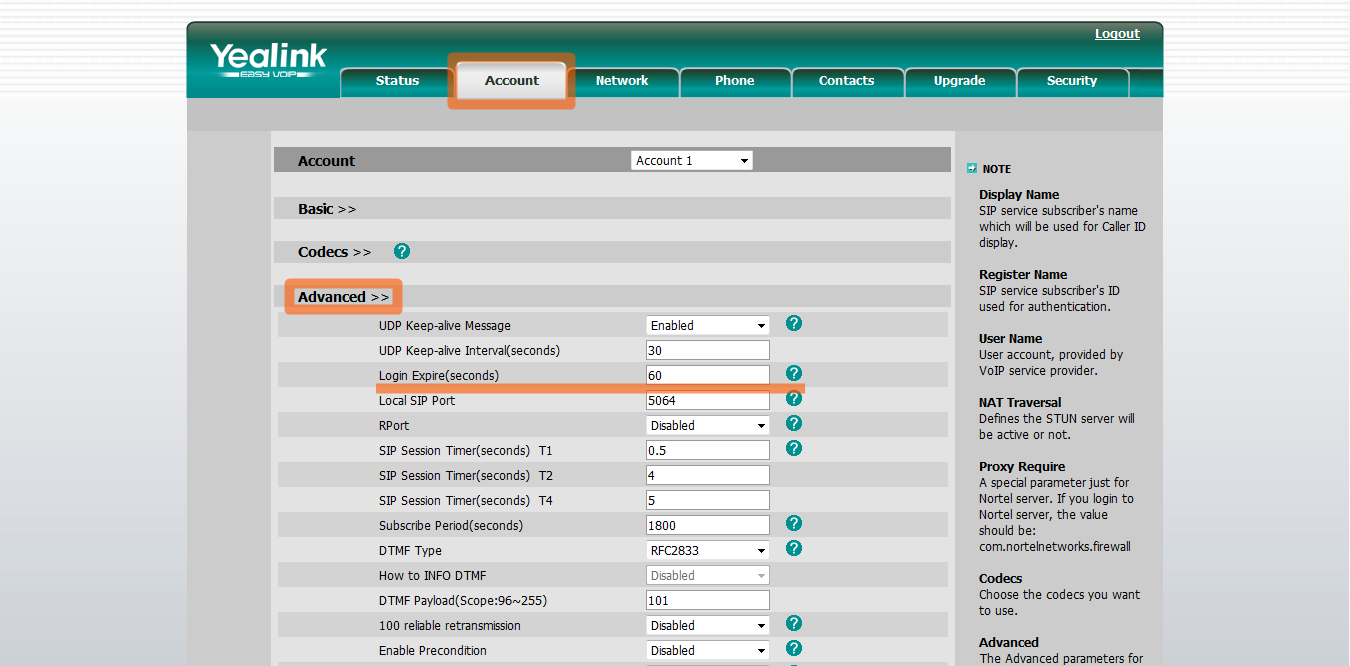Click help icon for Login Expire
The width and height of the screenshot is (1350, 666).
[x=794, y=373]
